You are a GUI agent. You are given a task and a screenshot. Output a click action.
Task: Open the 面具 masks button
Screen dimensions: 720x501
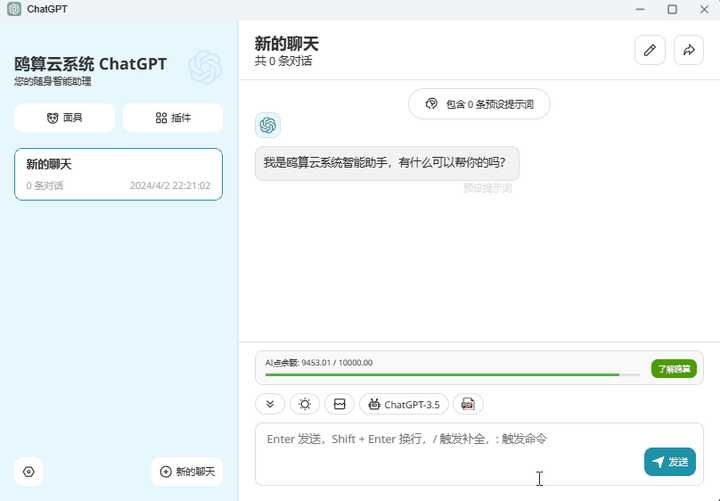coord(64,118)
